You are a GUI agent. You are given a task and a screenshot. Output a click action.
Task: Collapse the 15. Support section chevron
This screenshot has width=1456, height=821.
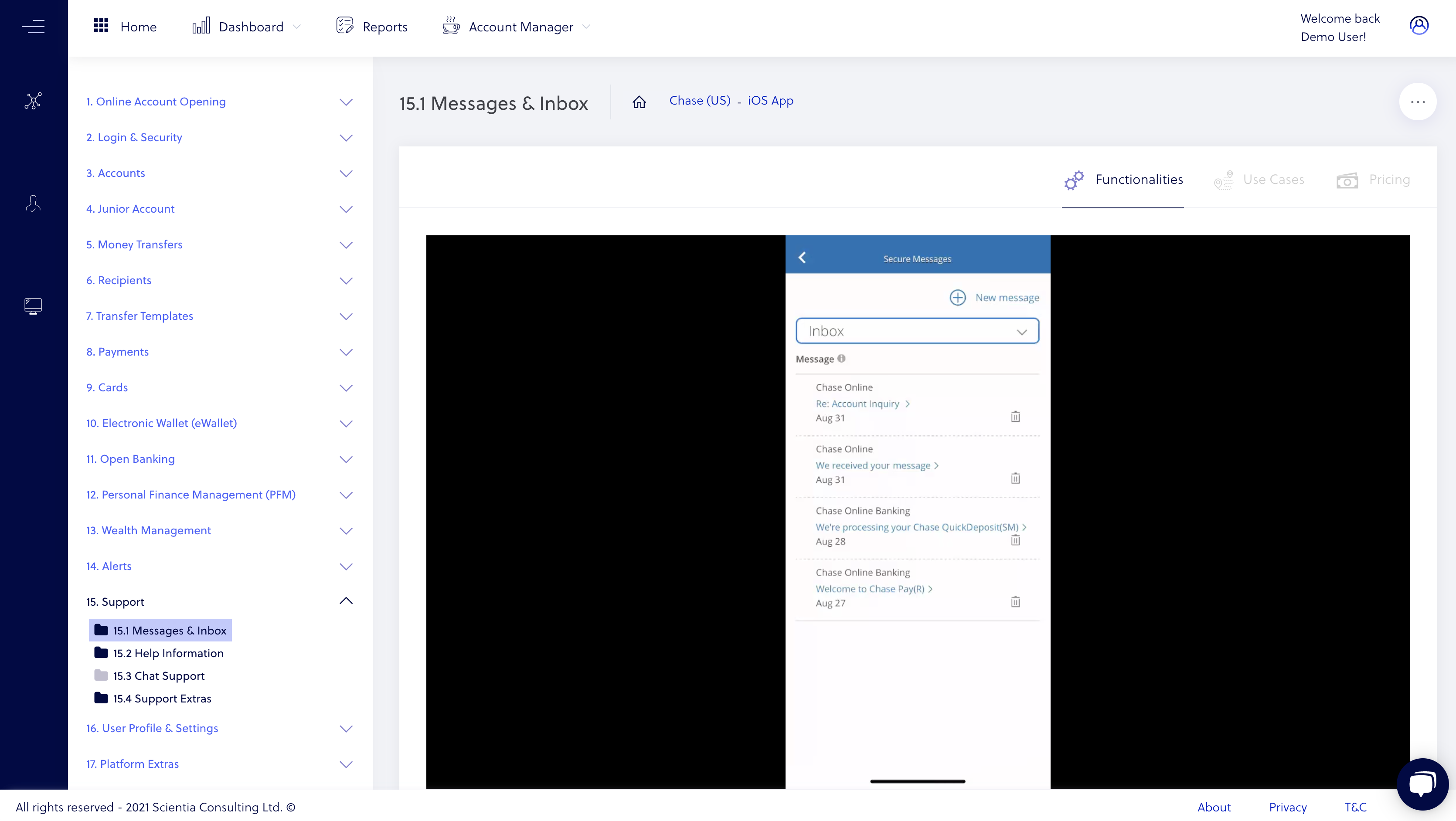(x=346, y=601)
